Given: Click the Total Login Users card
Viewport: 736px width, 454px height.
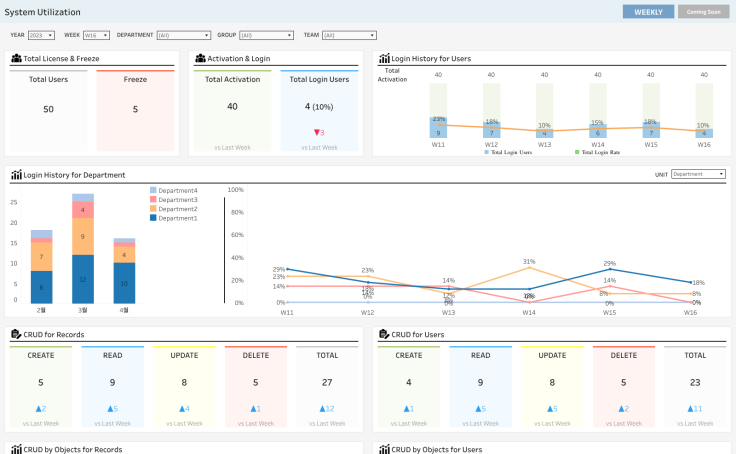Looking at the screenshot, I should [319, 111].
